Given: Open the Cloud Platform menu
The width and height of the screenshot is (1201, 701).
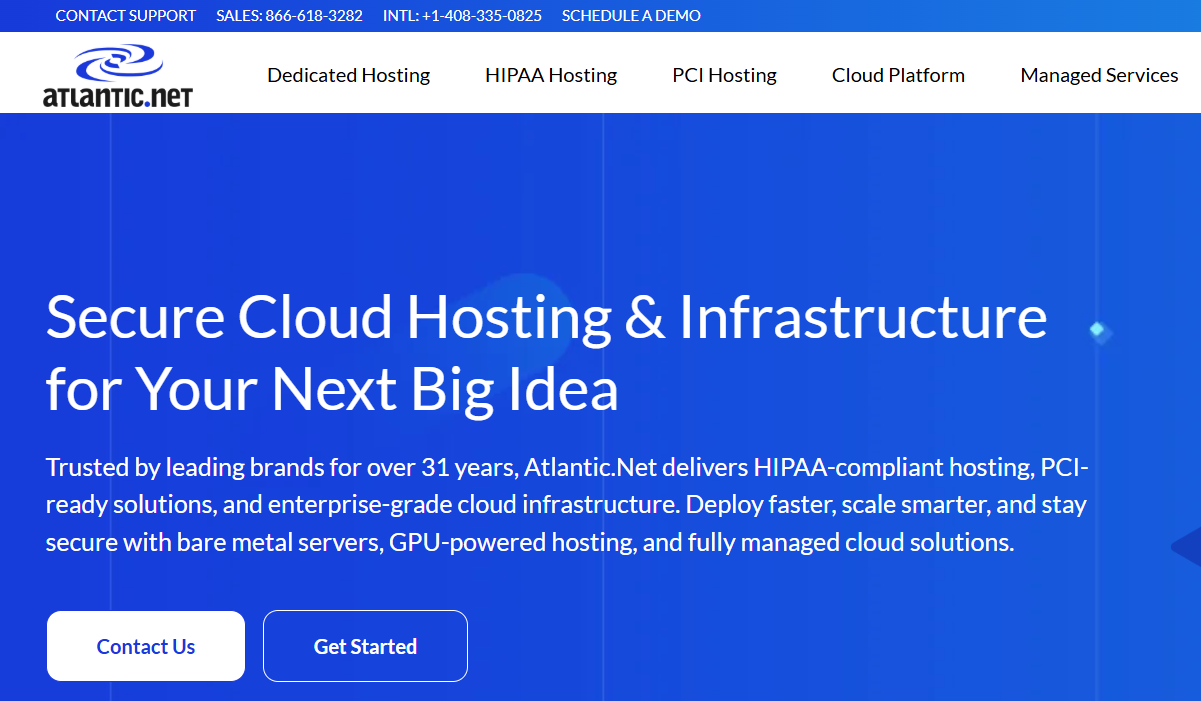Looking at the screenshot, I should [898, 75].
